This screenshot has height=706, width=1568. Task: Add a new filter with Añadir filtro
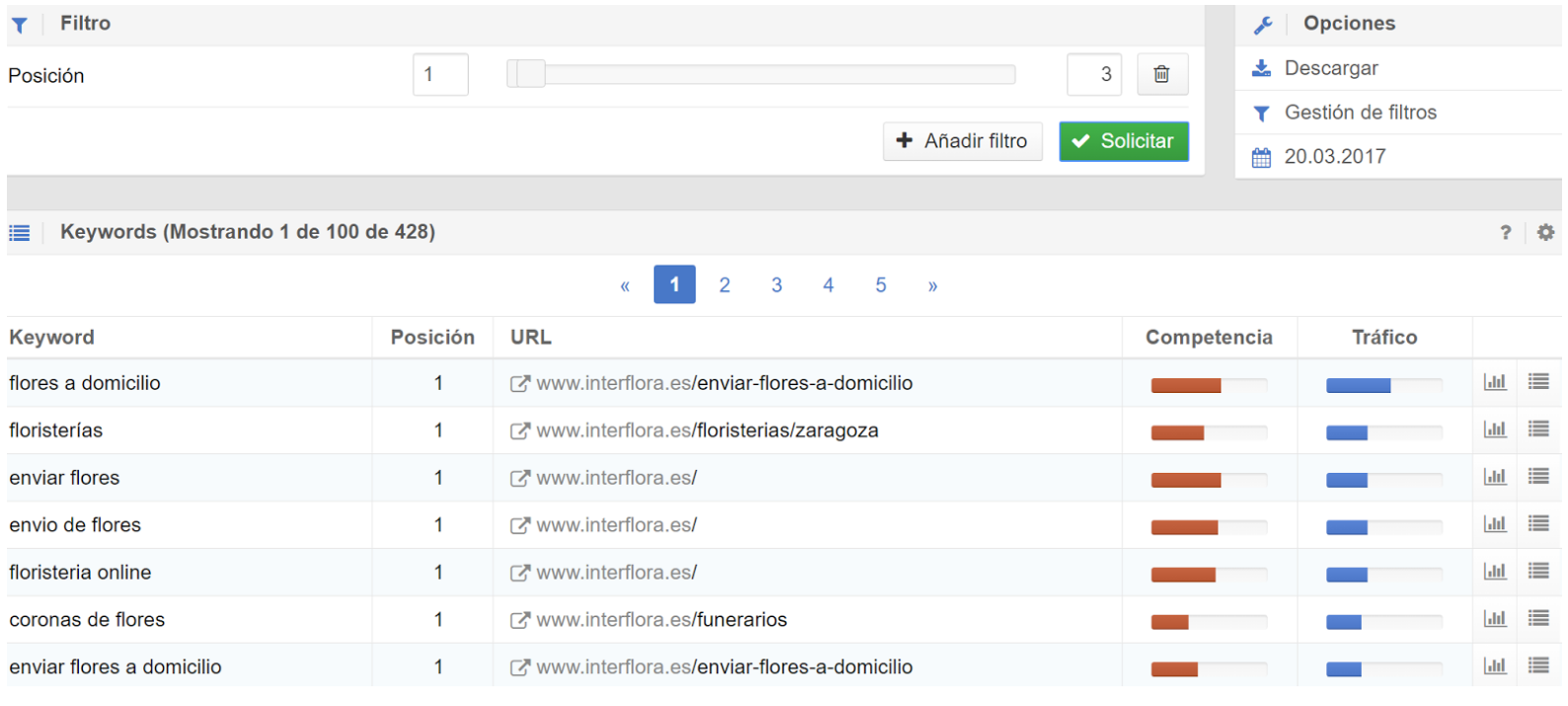[x=962, y=141]
